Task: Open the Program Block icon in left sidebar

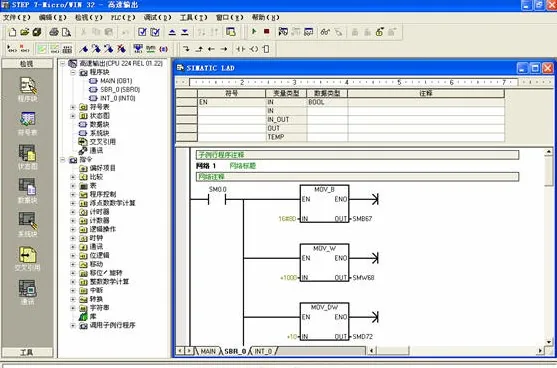Action: point(27,89)
